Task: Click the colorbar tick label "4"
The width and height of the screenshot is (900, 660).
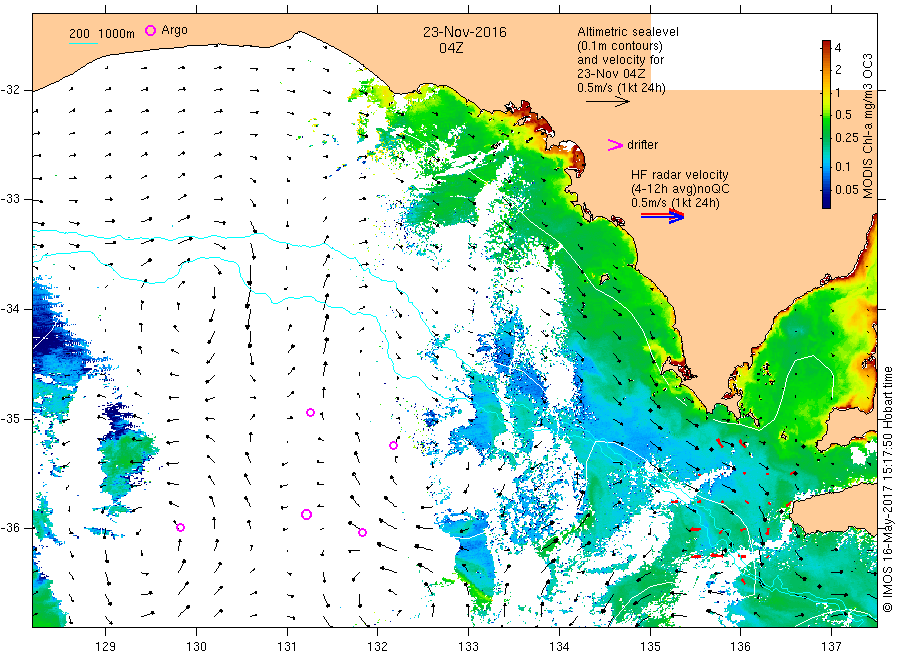Action: (838, 48)
